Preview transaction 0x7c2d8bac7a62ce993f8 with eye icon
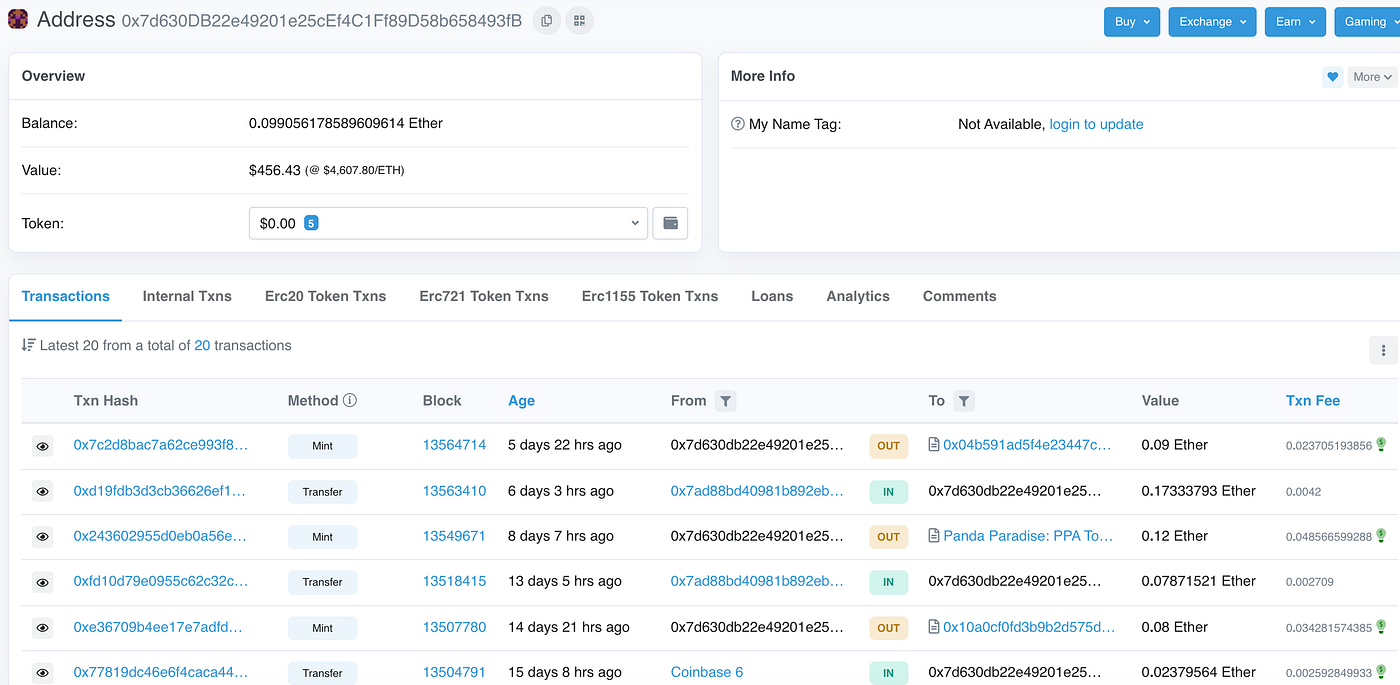1400x685 pixels. tap(42, 446)
